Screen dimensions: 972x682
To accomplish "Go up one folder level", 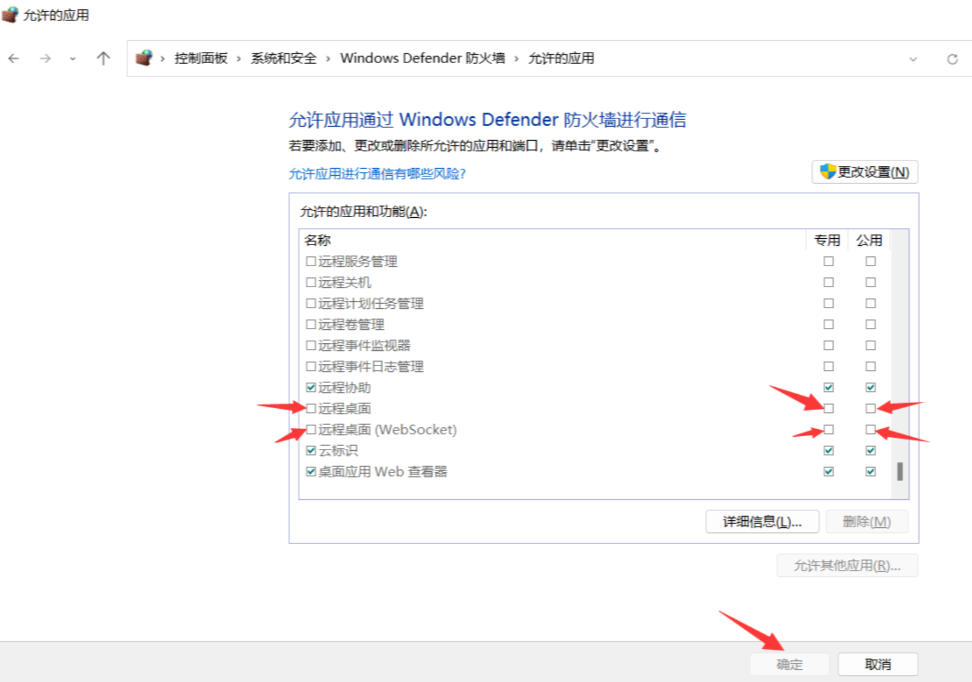I will (x=103, y=59).
